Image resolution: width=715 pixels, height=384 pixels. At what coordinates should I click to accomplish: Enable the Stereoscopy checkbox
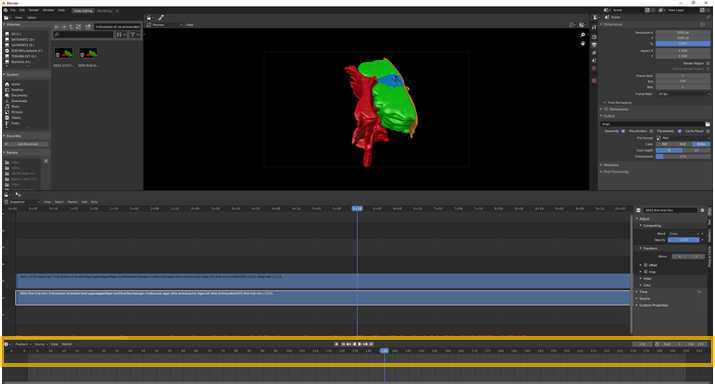(606, 109)
